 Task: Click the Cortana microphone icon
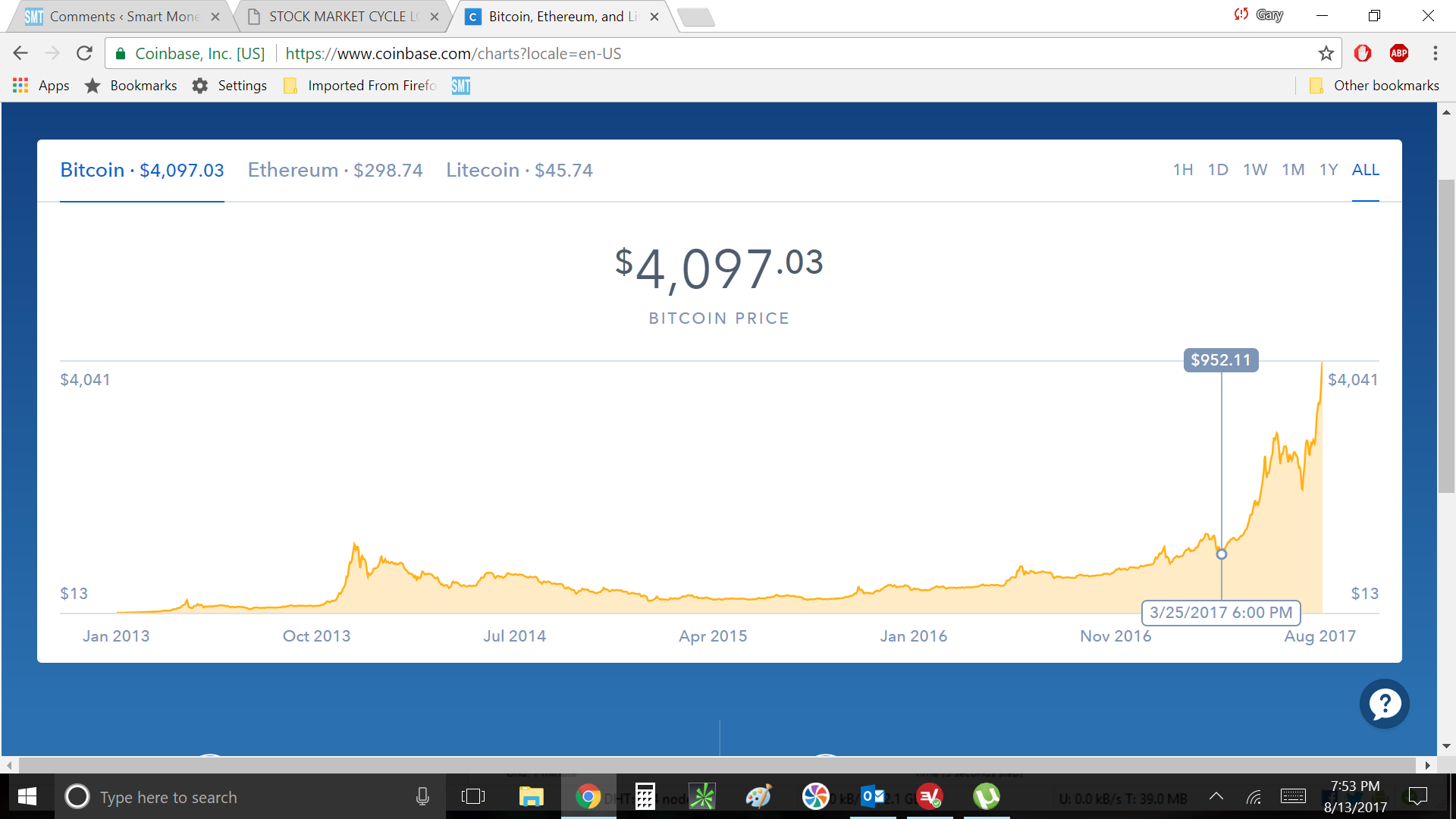coord(423,796)
